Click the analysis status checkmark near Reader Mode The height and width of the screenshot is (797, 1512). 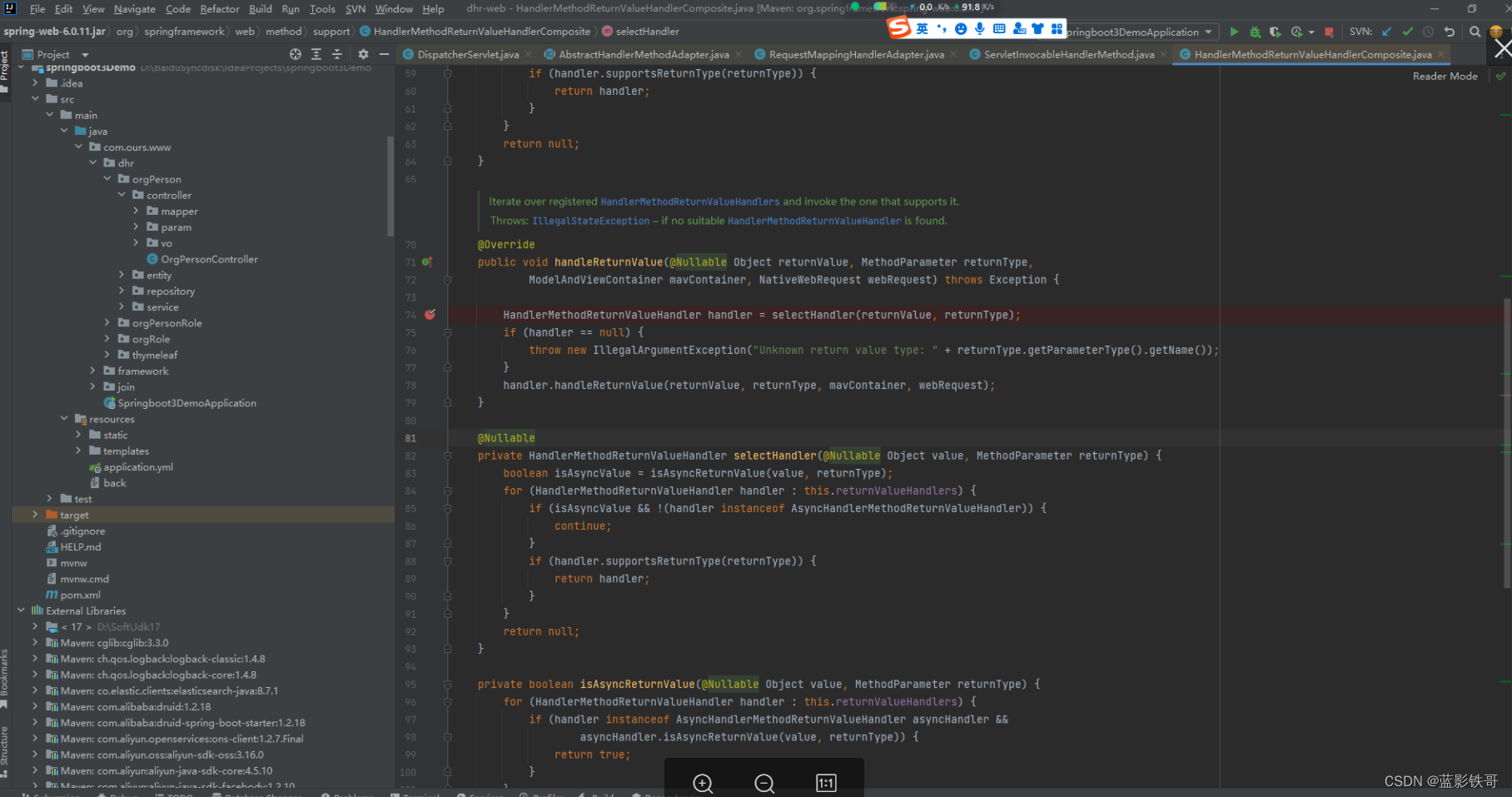1500,76
